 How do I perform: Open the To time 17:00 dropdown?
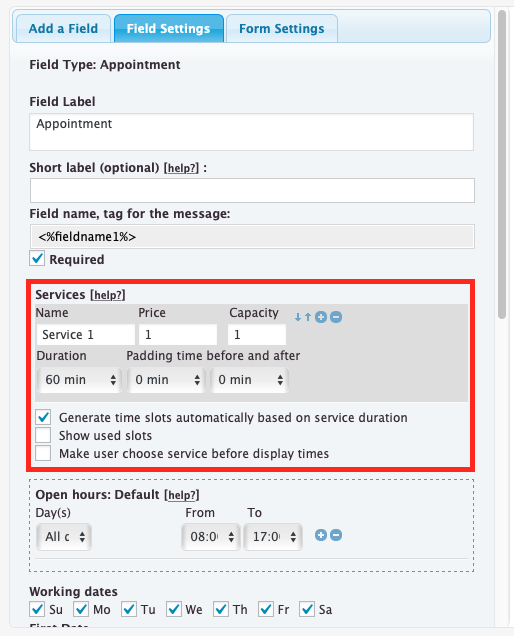[x=273, y=537]
